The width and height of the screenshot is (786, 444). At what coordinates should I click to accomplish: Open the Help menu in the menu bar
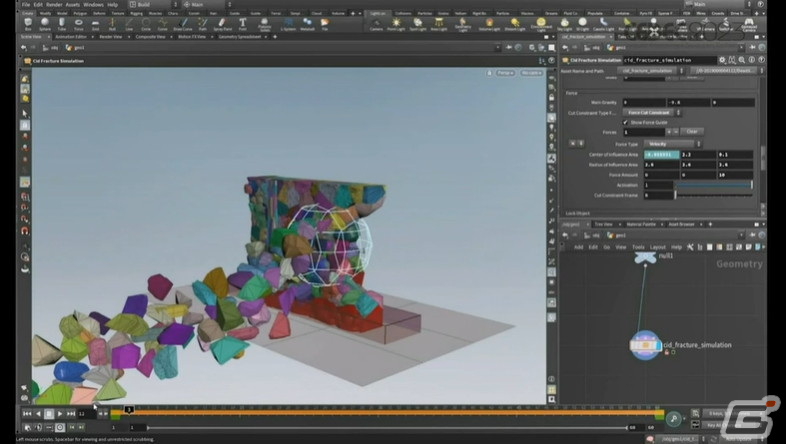(112, 5)
